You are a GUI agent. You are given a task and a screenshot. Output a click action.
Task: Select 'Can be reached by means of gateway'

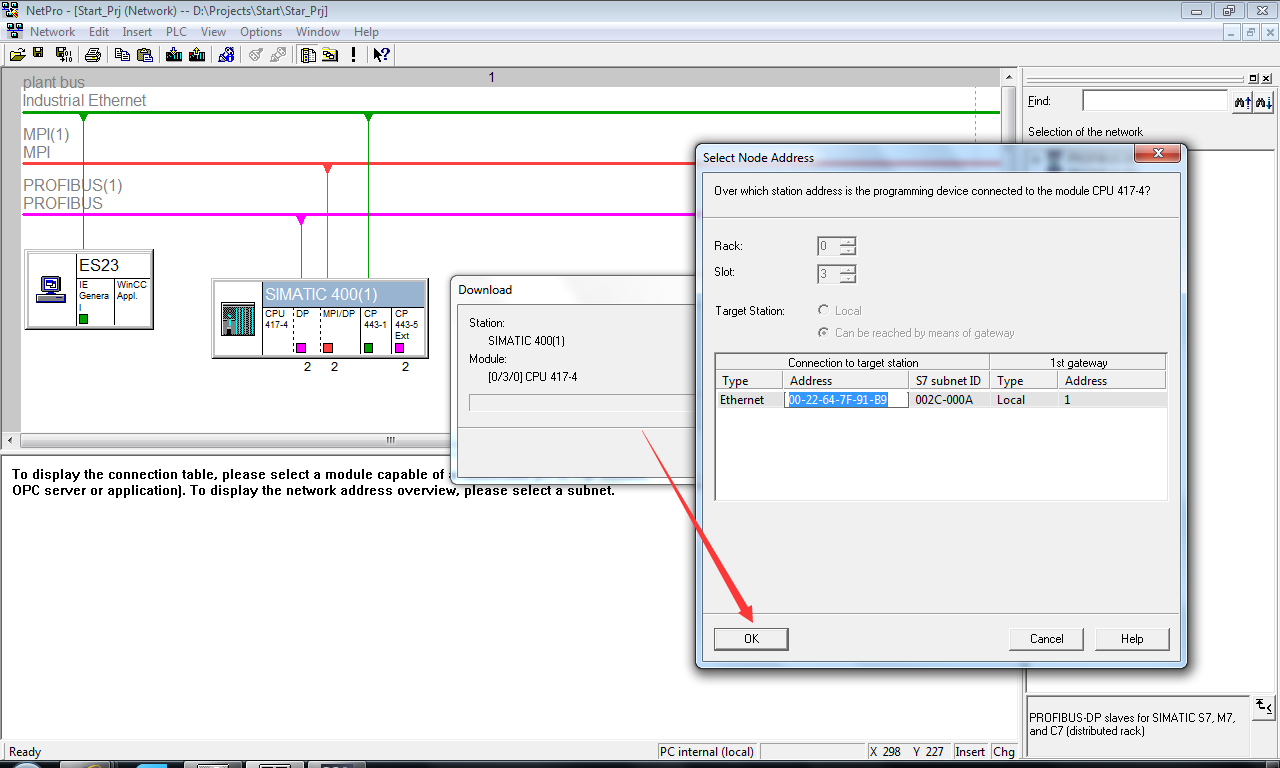(824, 333)
